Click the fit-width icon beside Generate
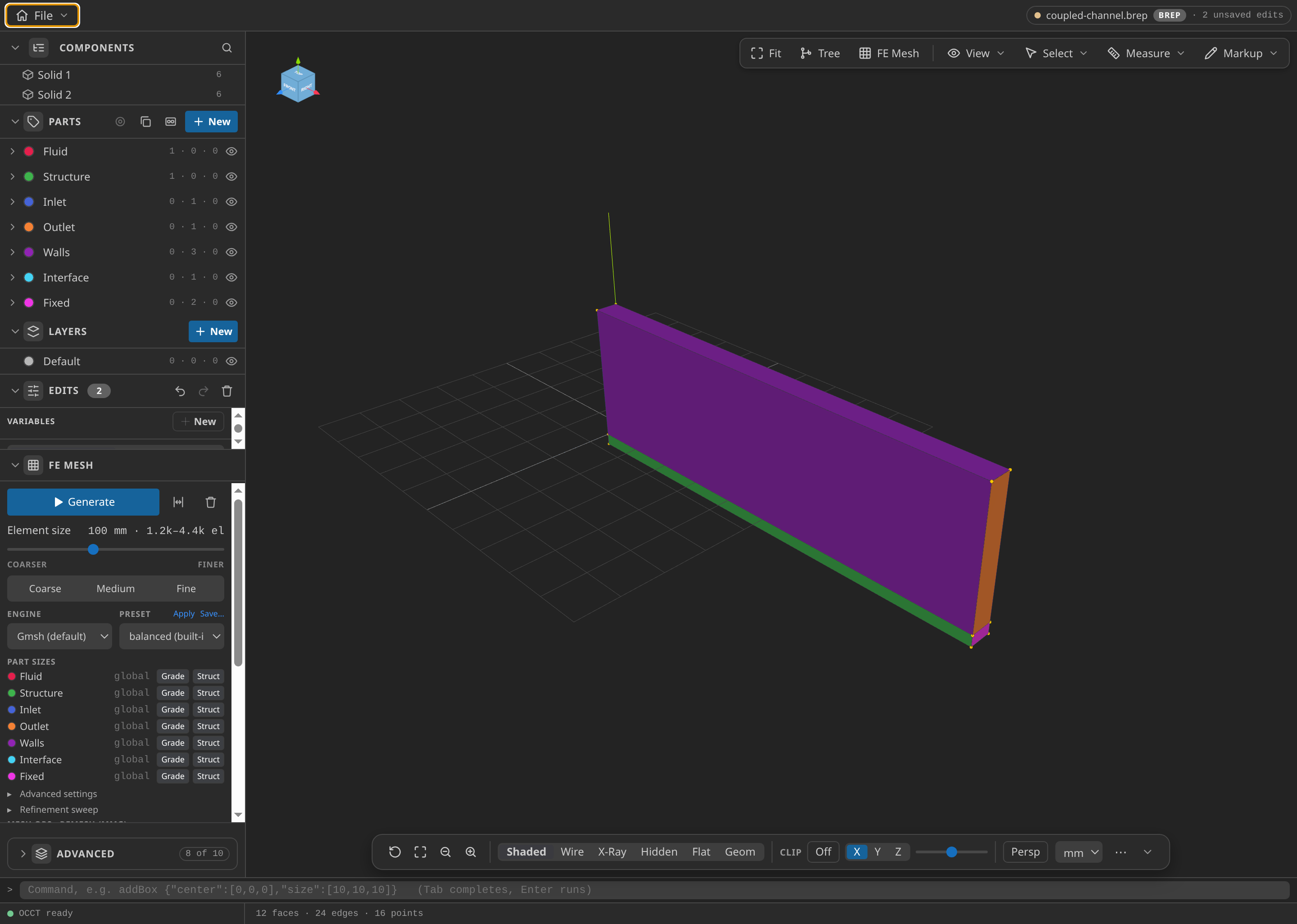This screenshot has width=1297, height=924. click(x=179, y=502)
